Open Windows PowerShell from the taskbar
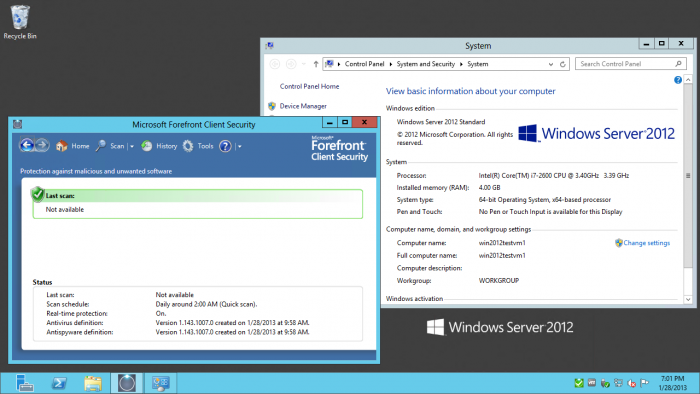This screenshot has width=700, height=394. click(x=59, y=383)
